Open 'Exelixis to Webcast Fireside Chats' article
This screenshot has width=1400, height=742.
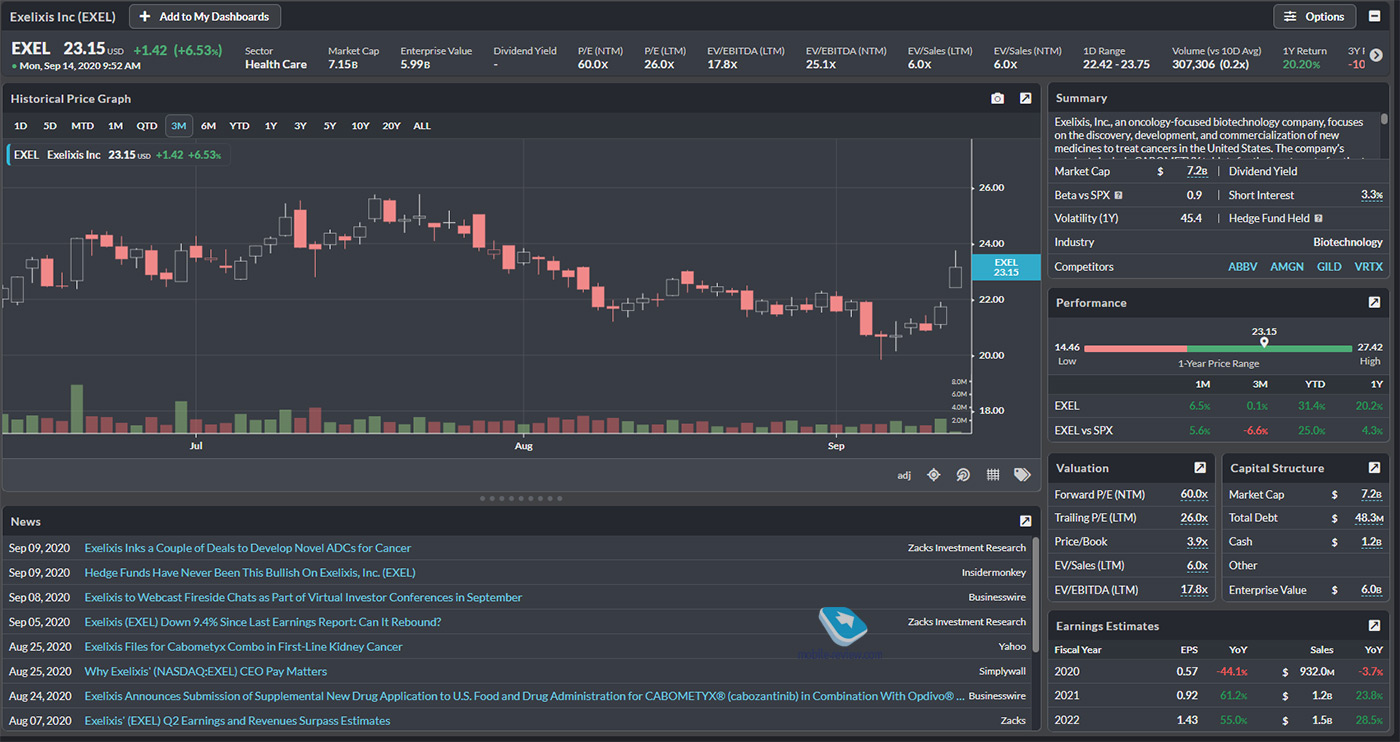coord(303,597)
